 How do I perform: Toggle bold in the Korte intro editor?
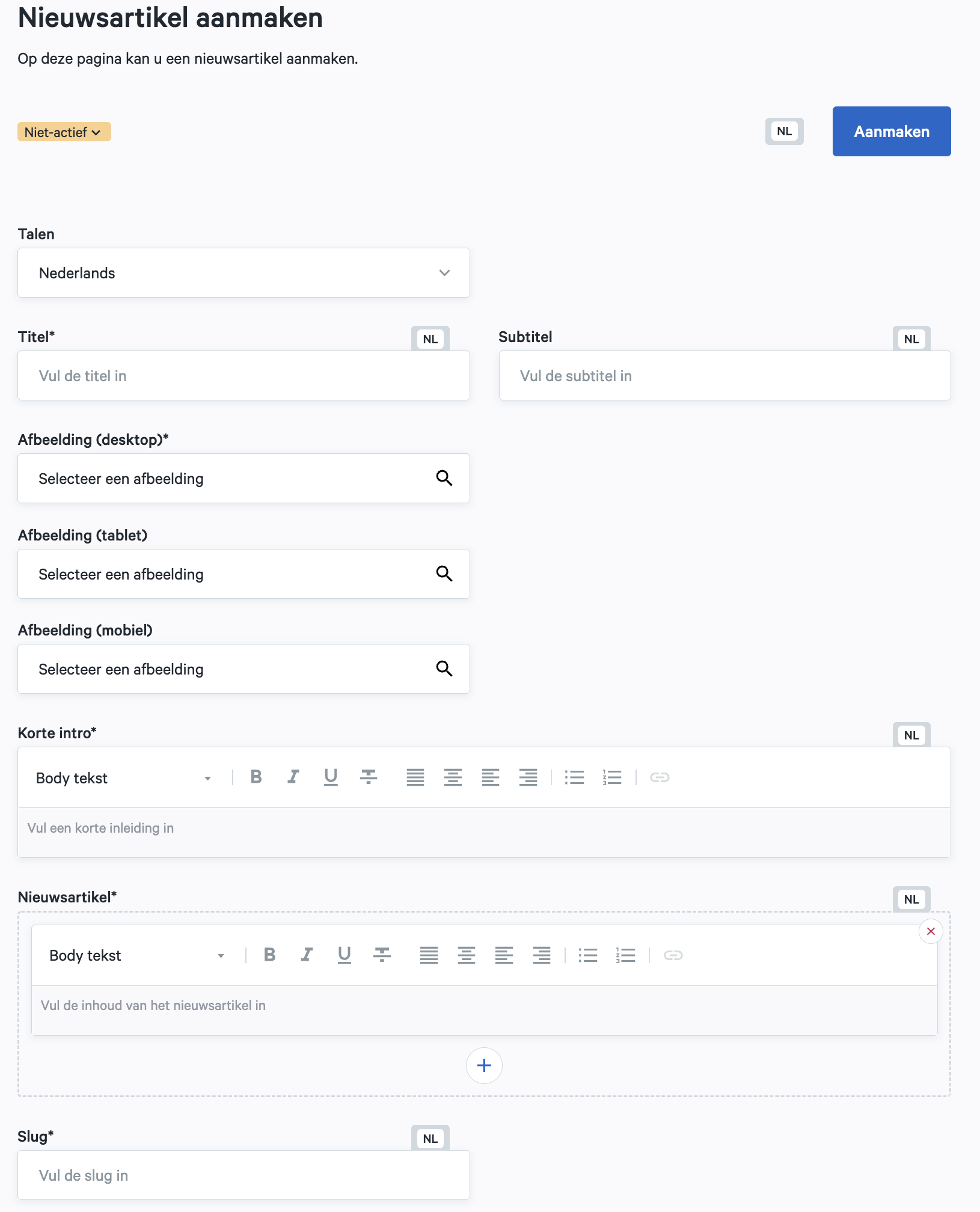[x=256, y=777]
